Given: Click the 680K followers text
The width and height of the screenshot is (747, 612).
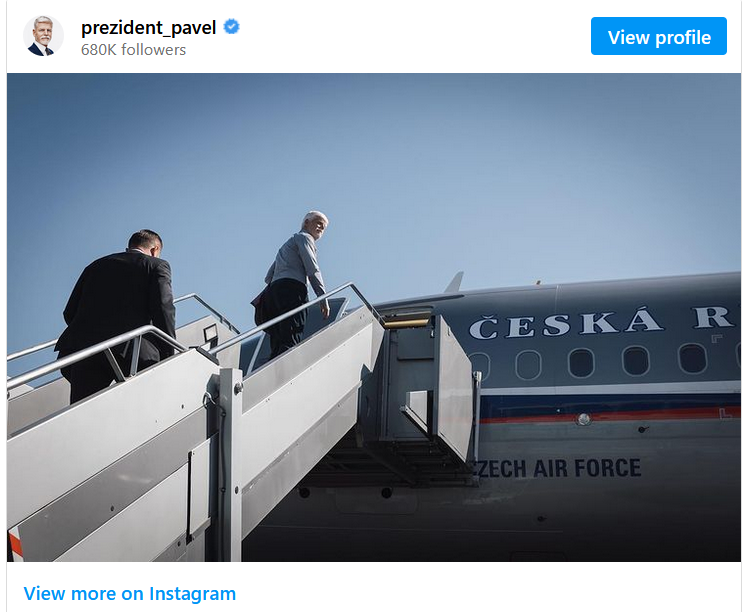Looking at the screenshot, I should [133, 50].
